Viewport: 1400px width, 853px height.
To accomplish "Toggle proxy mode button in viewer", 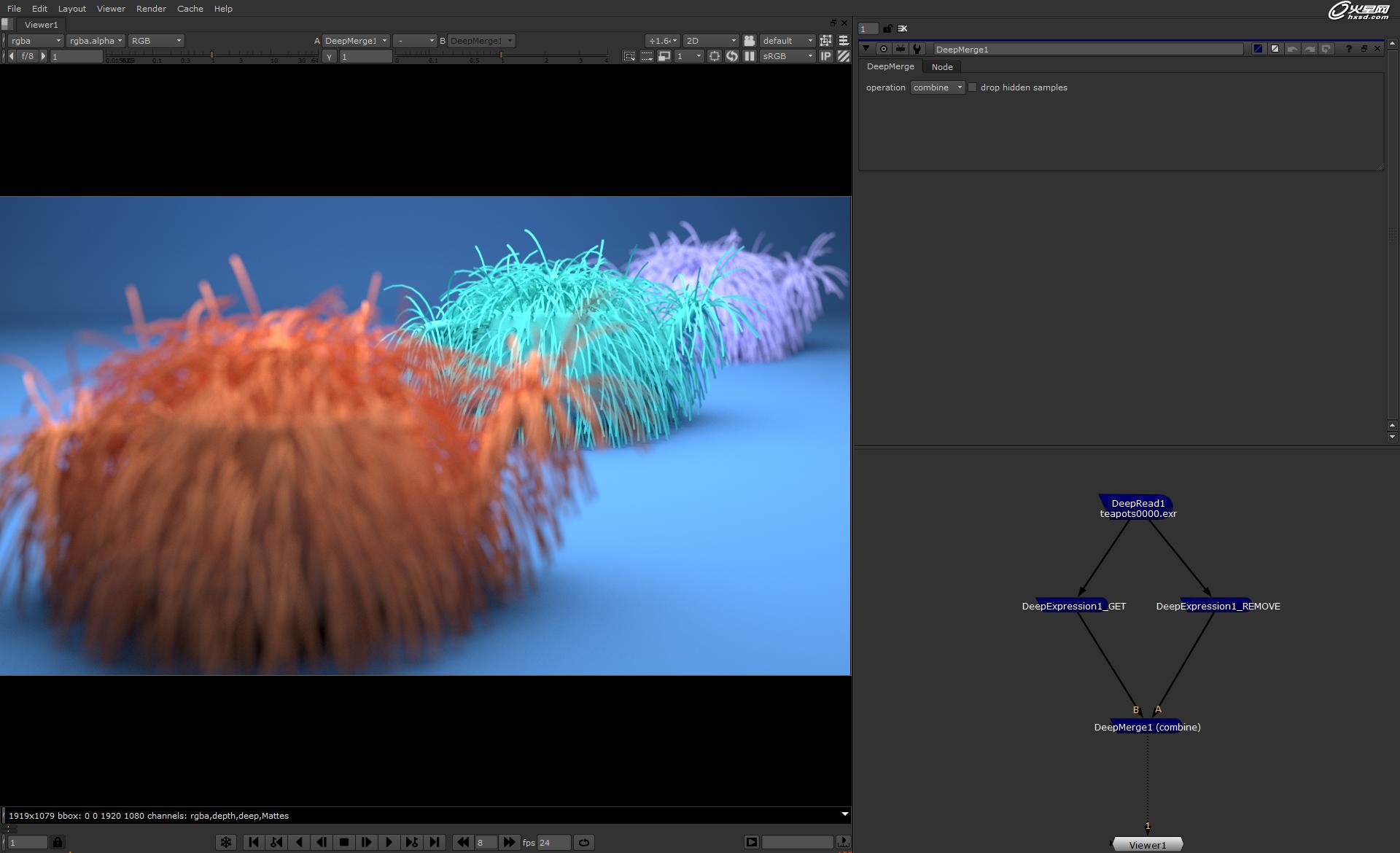I will click(664, 56).
